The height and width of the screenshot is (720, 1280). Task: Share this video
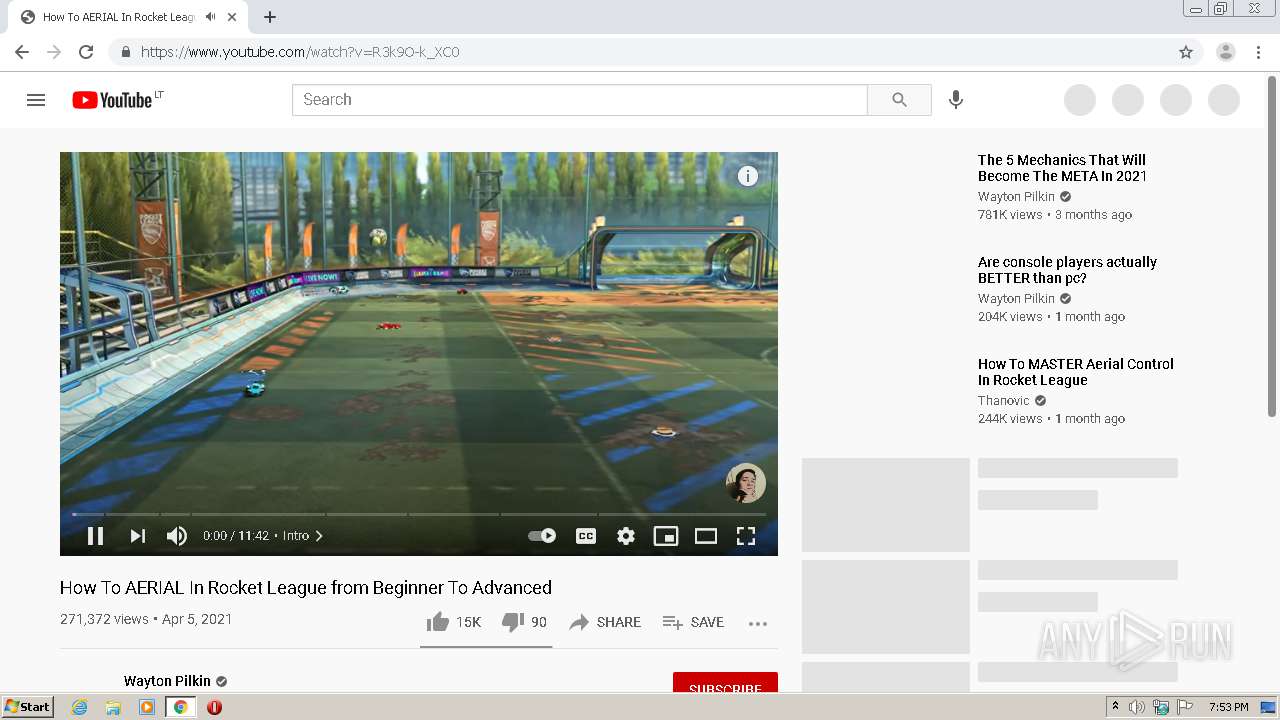tap(605, 622)
